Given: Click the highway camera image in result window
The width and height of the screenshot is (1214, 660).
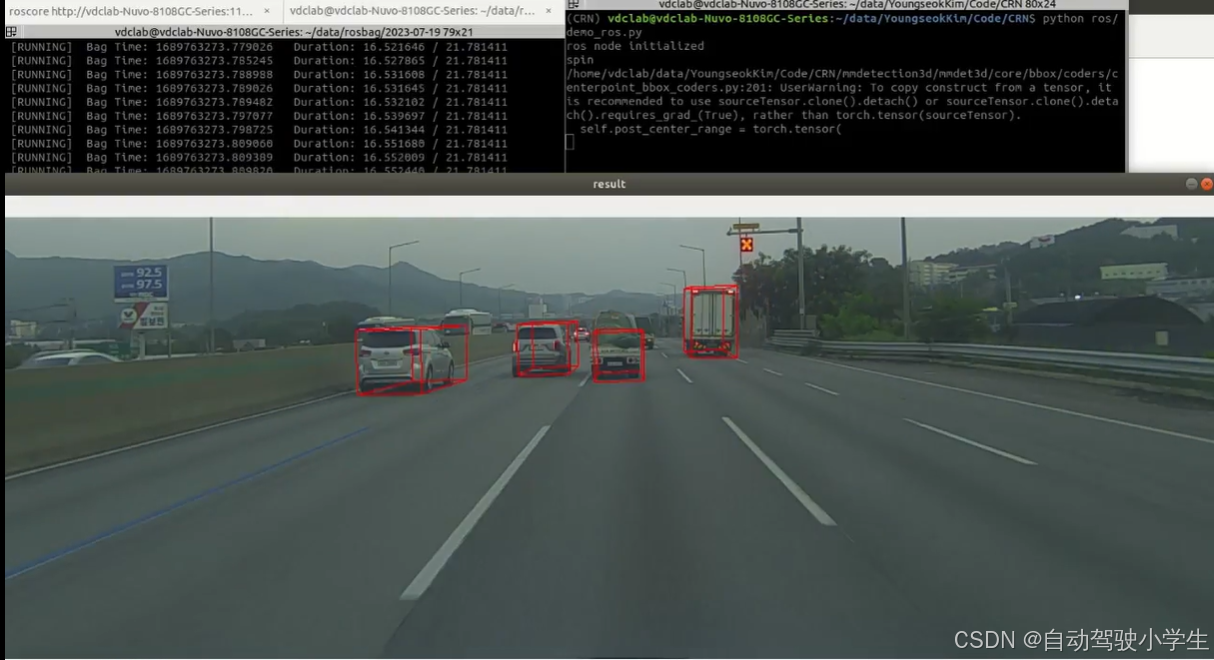Looking at the screenshot, I should pyautogui.click(x=609, y=438).
